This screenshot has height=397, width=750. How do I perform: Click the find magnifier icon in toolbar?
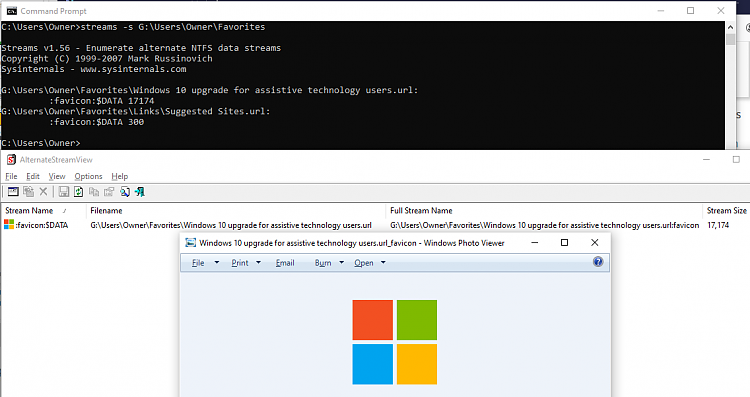pos(125,192)
